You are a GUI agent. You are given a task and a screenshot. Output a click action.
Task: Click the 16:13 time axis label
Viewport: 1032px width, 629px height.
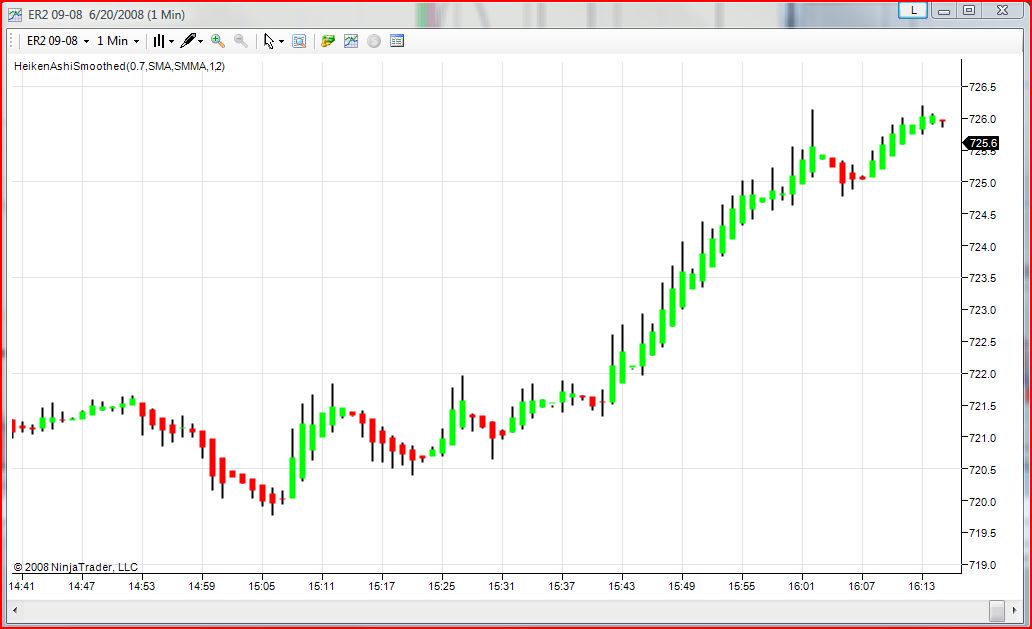tap(921, 586)
